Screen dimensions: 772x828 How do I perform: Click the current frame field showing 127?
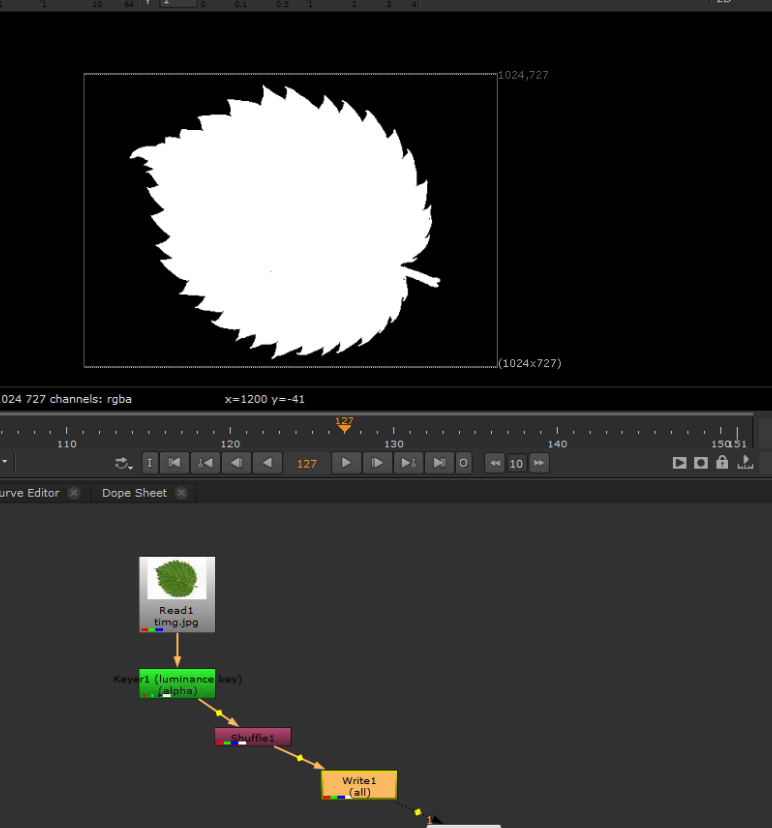pos(307,464)
